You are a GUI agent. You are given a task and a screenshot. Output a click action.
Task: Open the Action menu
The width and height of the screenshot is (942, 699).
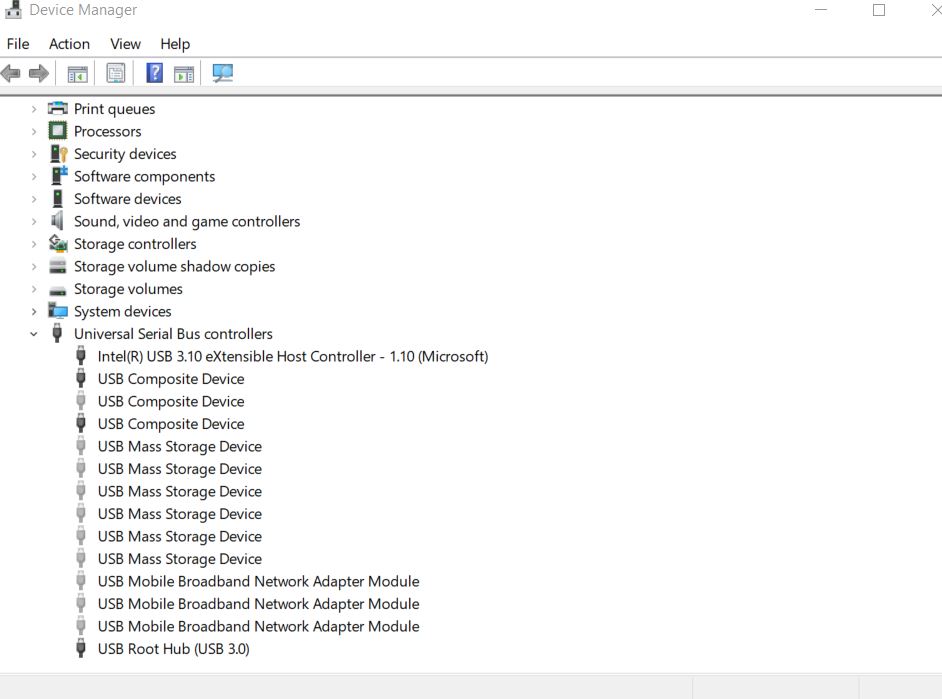click(x=69, y=44)
